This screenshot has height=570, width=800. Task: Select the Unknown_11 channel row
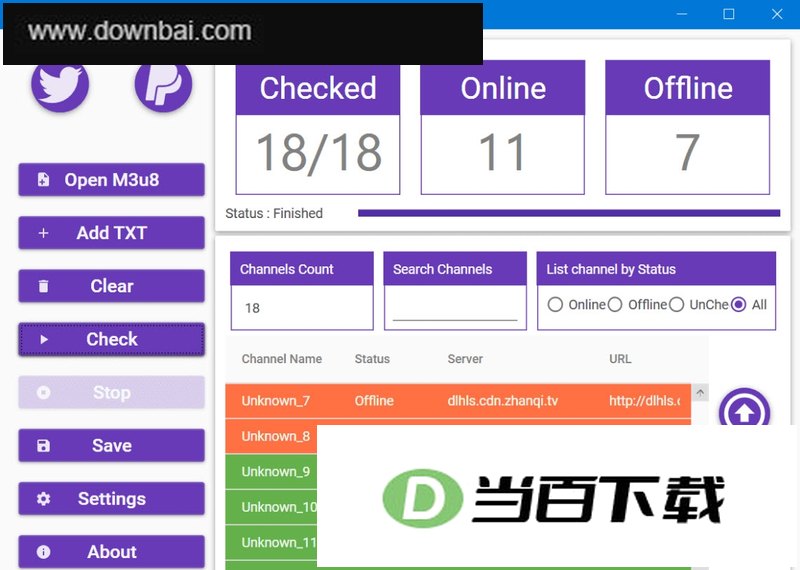coord(271,542)
